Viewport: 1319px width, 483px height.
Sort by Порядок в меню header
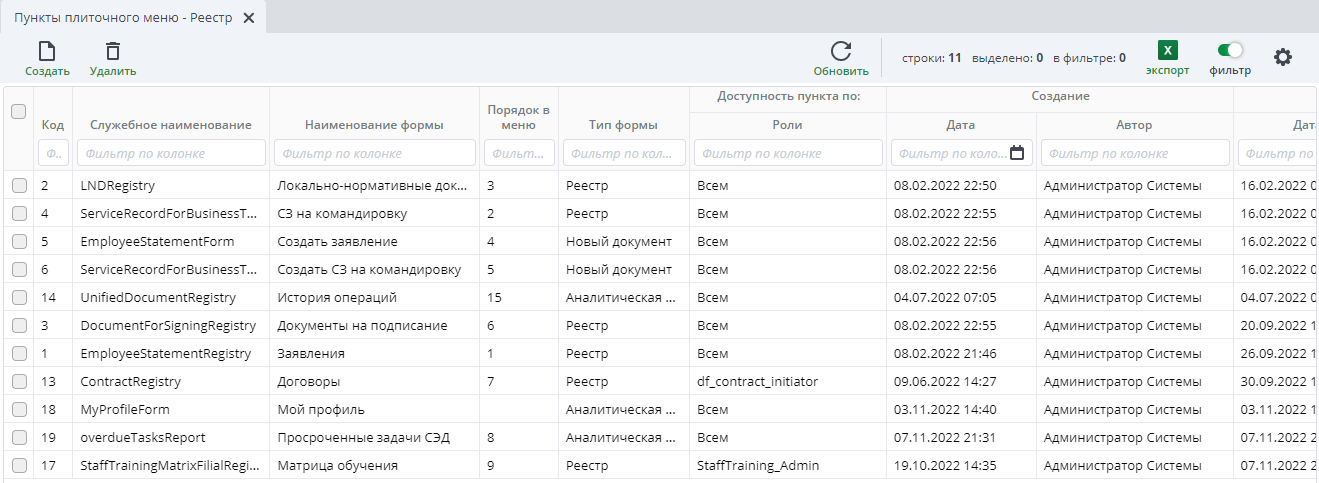[519, 117]
